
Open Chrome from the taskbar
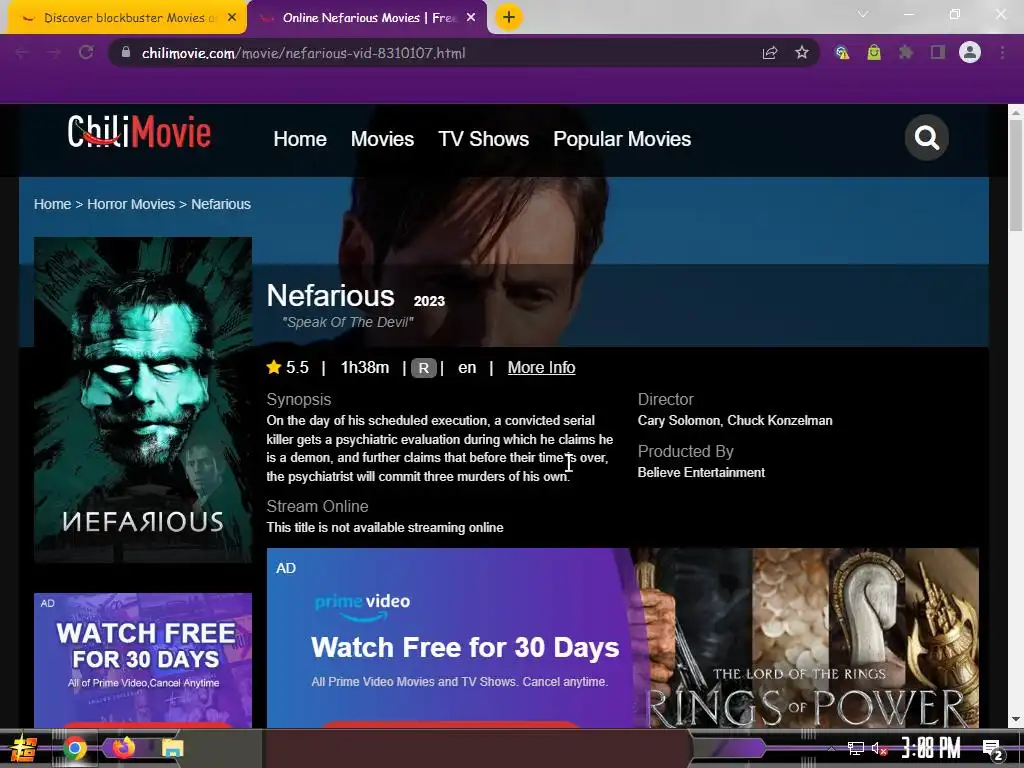tap(74, 748)
